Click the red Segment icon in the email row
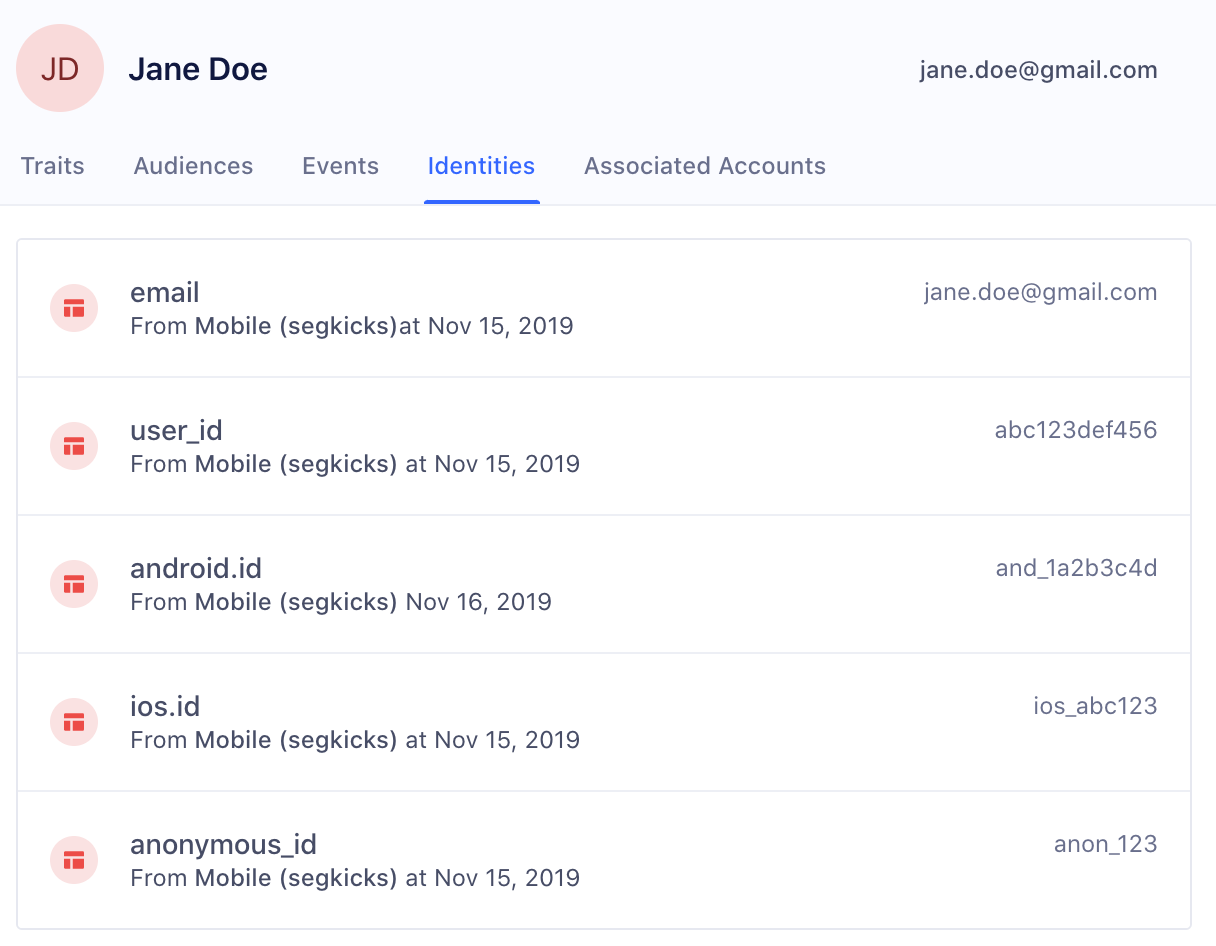Screen dimensions: 1216x946 point(74,308)
